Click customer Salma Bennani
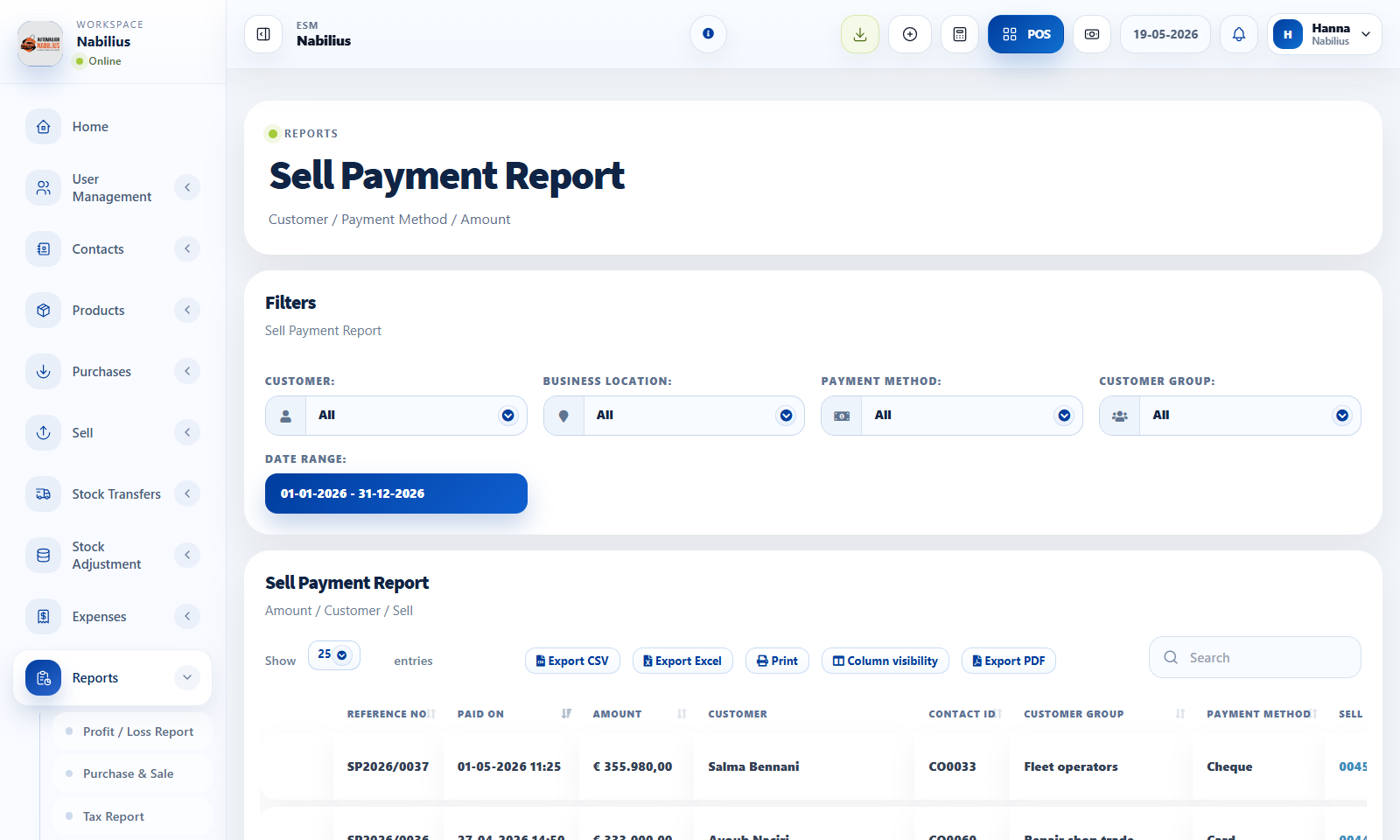Image resolution: width=1400 pixels, height=840 pixels. (753, 766)
